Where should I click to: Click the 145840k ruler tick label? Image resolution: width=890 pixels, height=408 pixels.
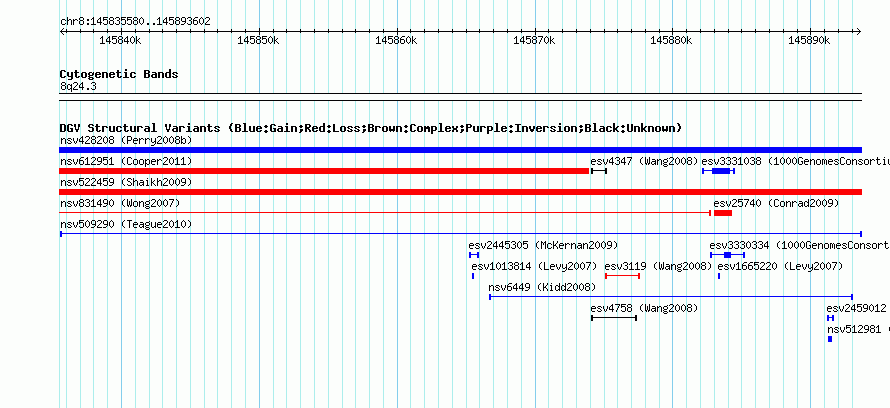[120, 41]
